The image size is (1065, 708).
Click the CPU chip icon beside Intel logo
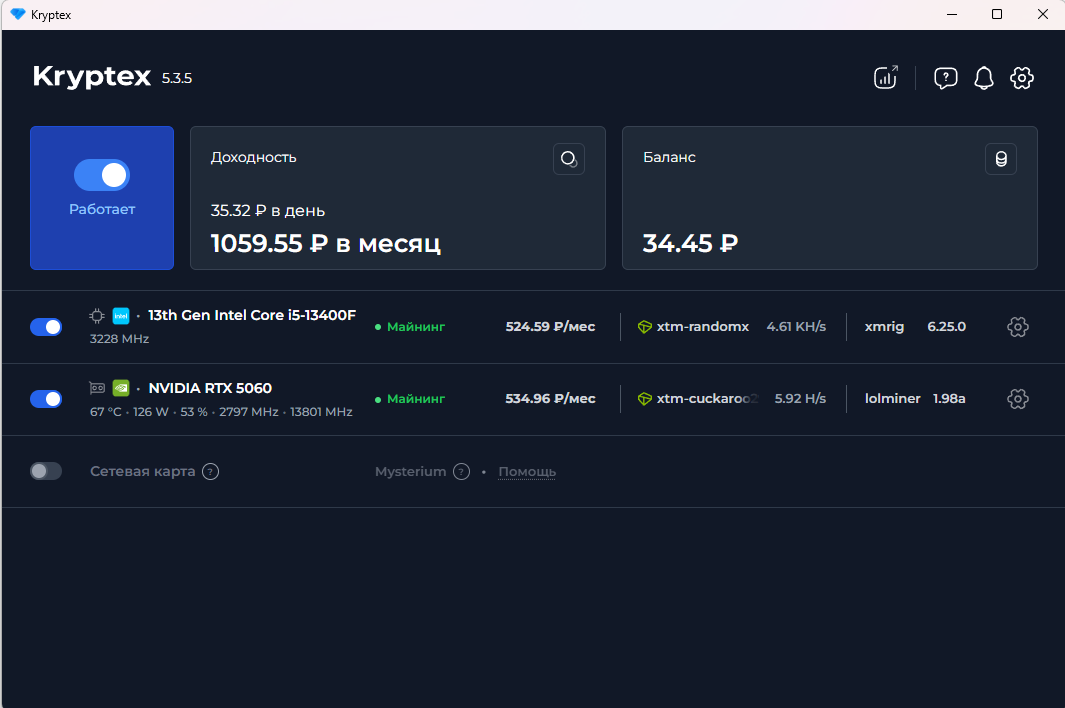point(97,315)
